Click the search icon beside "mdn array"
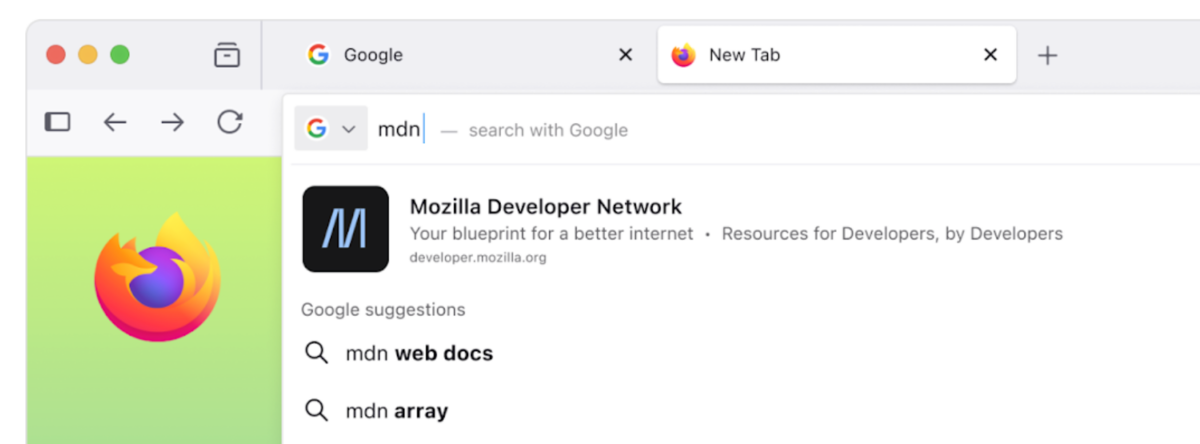 (317, 411)
